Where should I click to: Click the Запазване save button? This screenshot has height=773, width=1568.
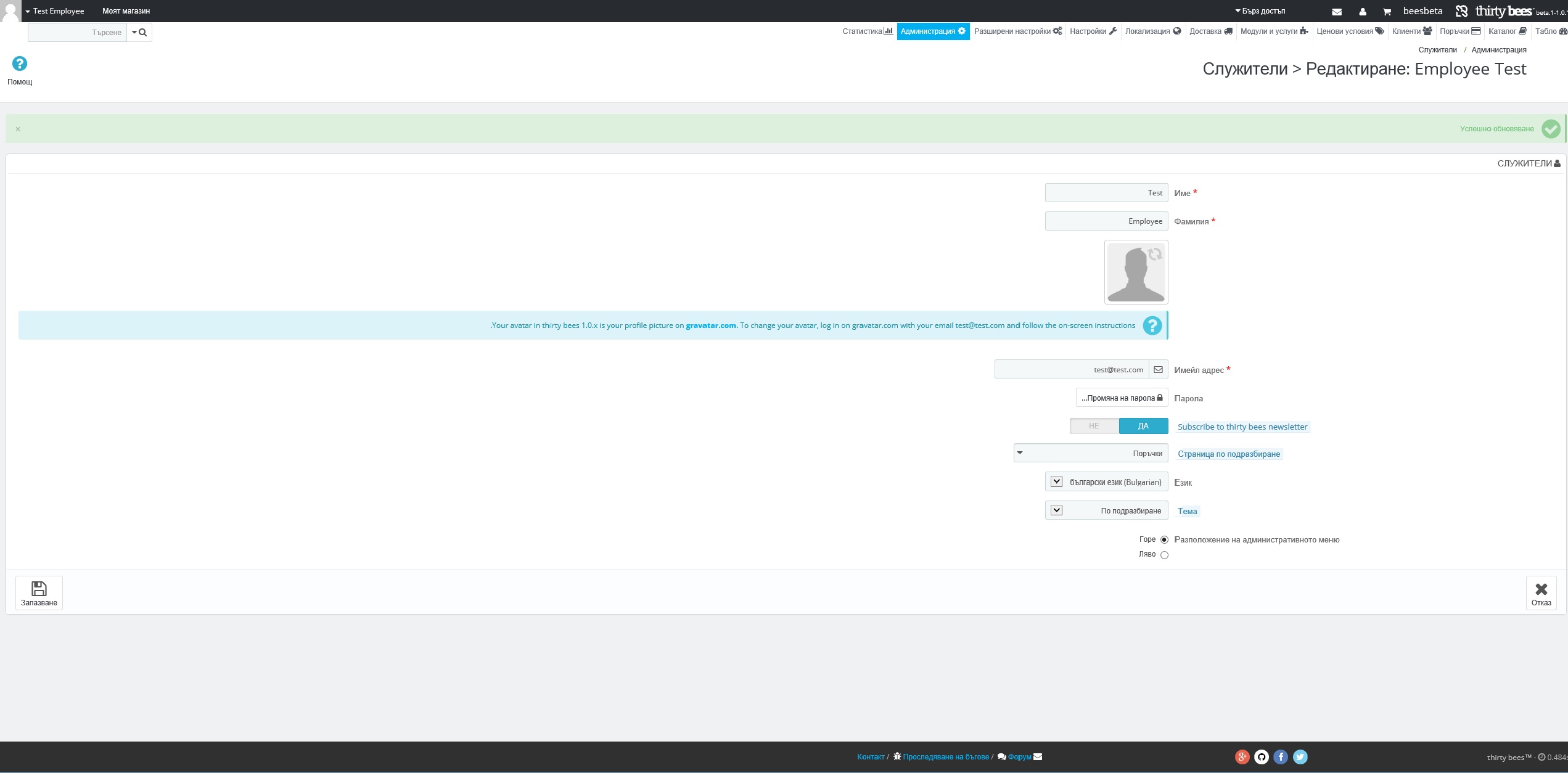point(39,593)
